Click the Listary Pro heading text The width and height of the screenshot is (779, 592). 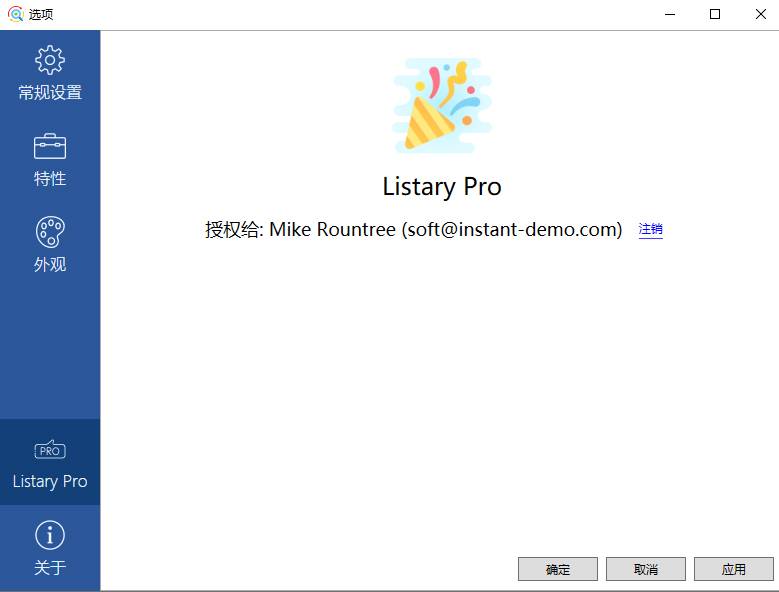(442, 187)
